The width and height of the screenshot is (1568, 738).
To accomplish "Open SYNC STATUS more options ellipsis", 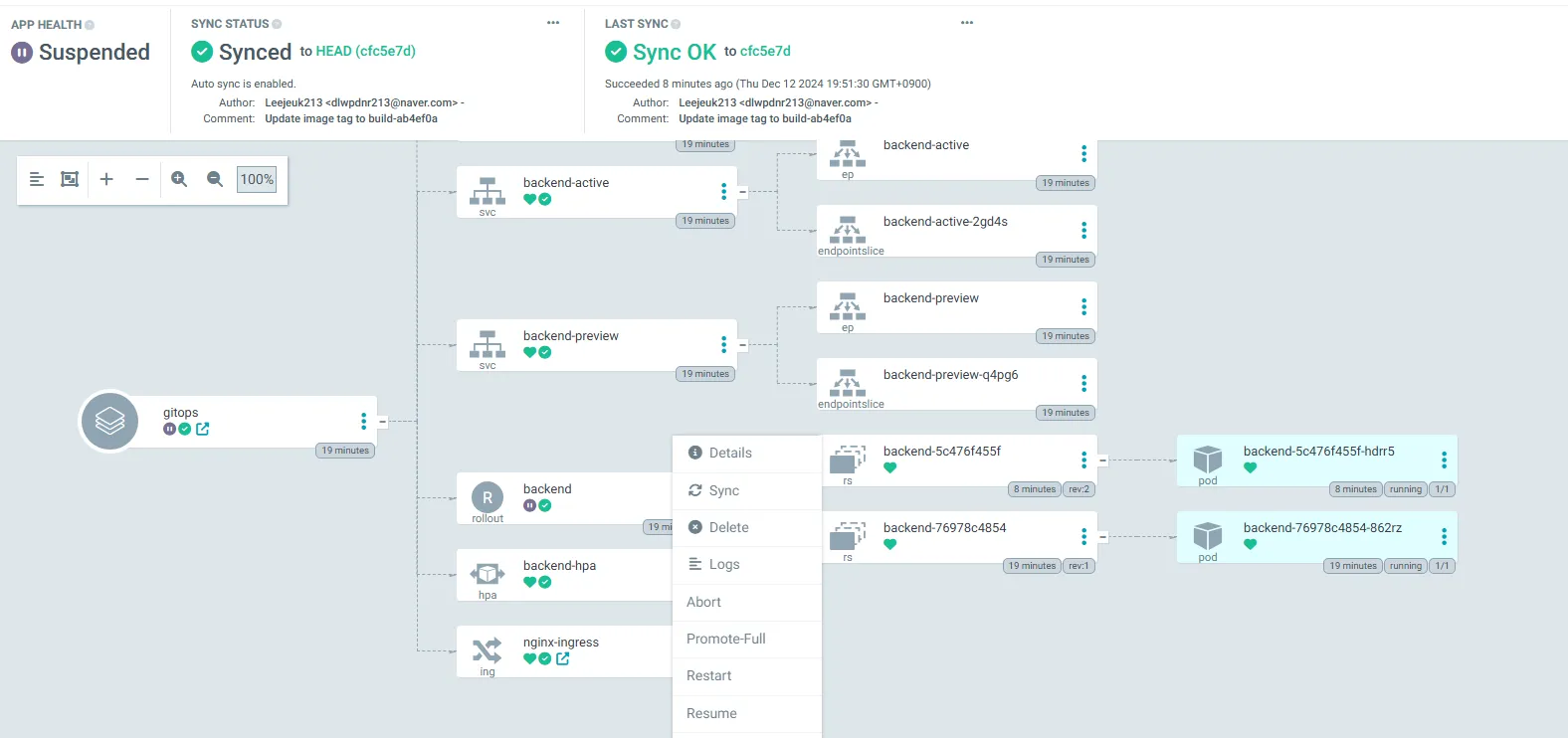I will 553,23.
